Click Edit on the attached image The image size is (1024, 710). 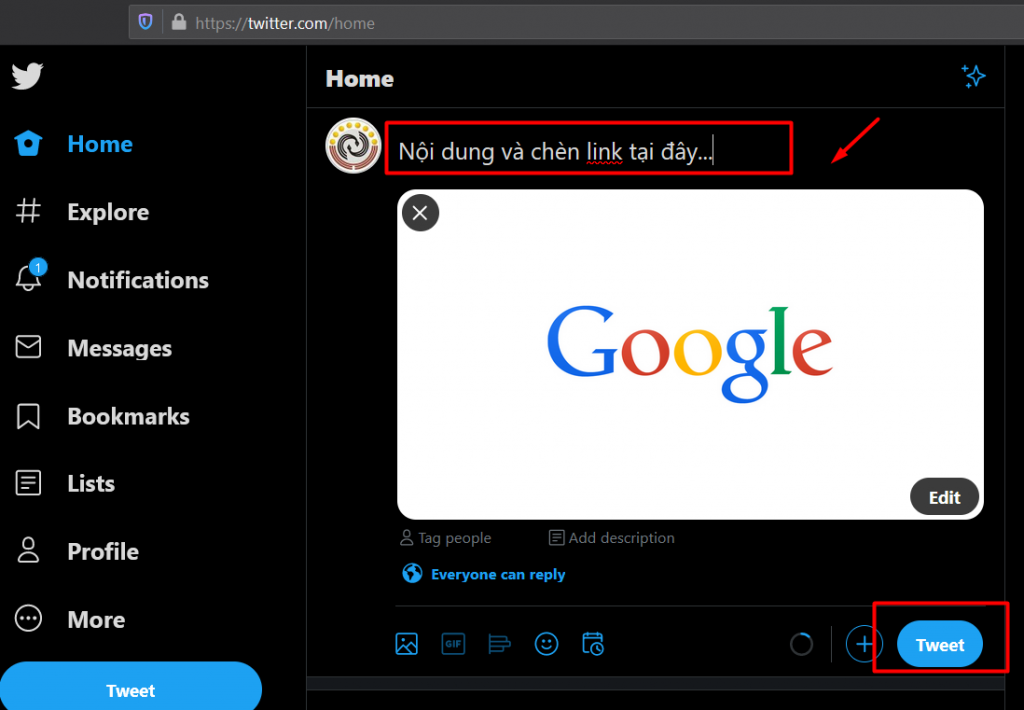pos(944,497)
